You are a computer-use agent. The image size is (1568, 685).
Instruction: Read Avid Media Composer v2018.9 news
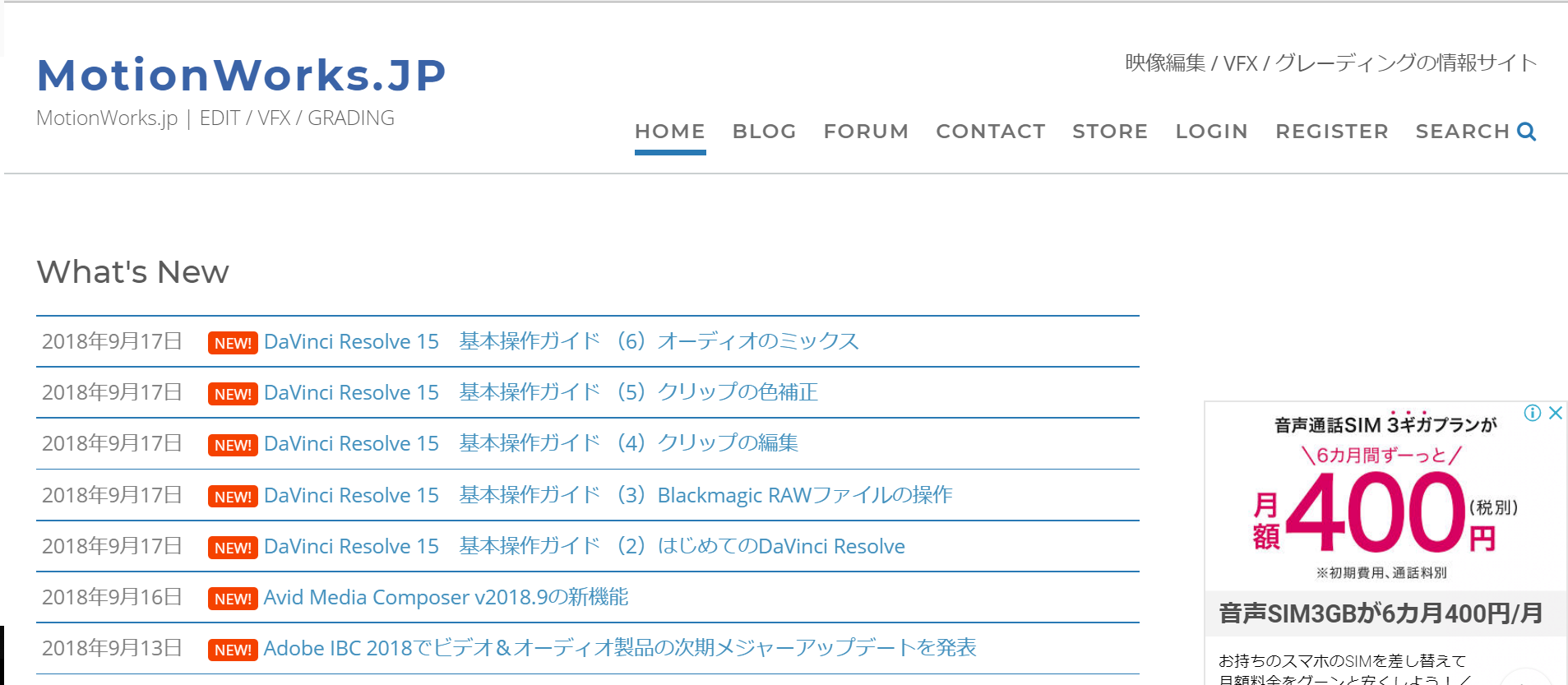446,597
